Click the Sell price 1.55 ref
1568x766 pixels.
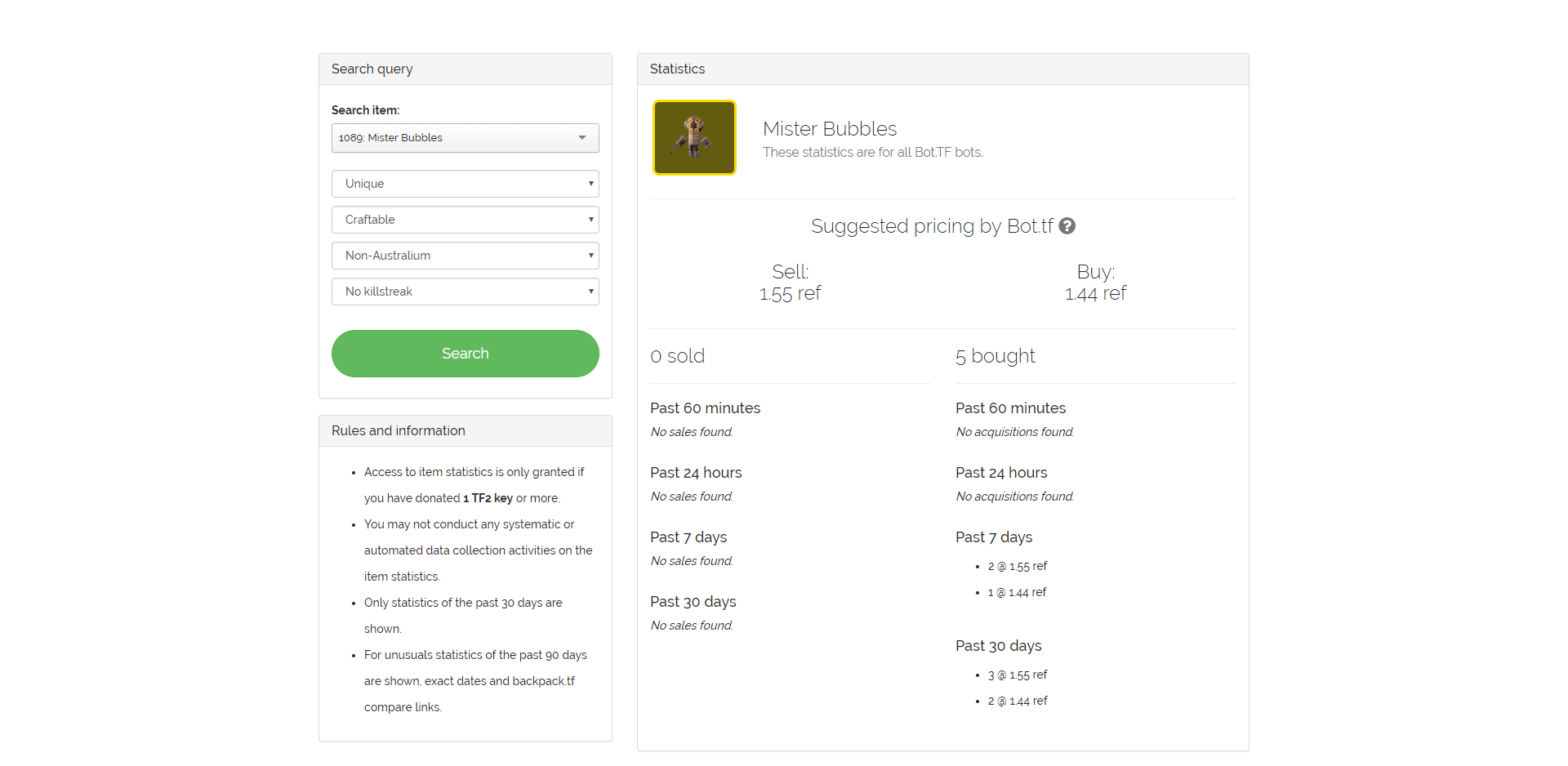(790, 293)
